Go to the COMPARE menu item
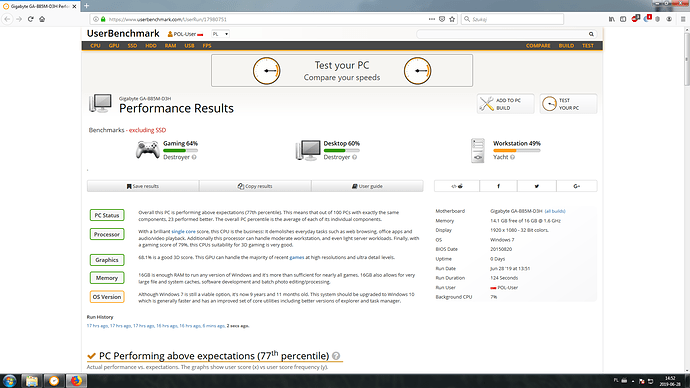Viewport: 690px width, 388px height. 538,46
